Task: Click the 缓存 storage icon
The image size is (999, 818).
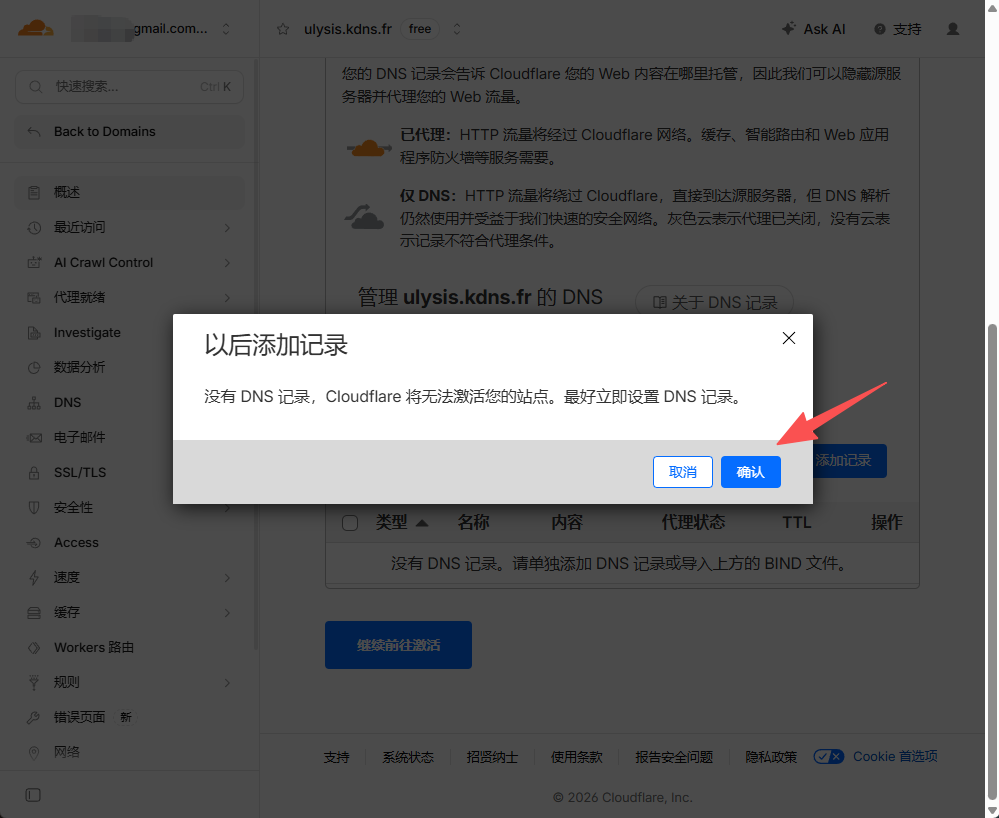Action: (34, 613)
